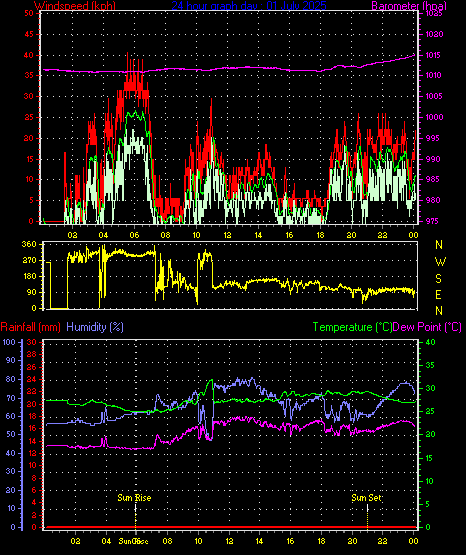Viewport: 466px width, 555px height.
Task: Click "22" on the red rainfall axis
Action: click(x=32, y=391)
